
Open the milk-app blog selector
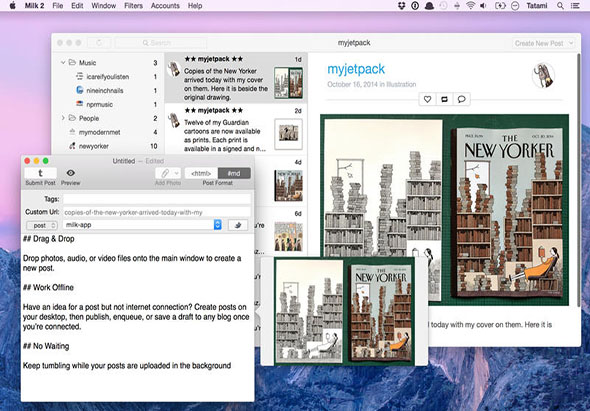tap(142, 225)
